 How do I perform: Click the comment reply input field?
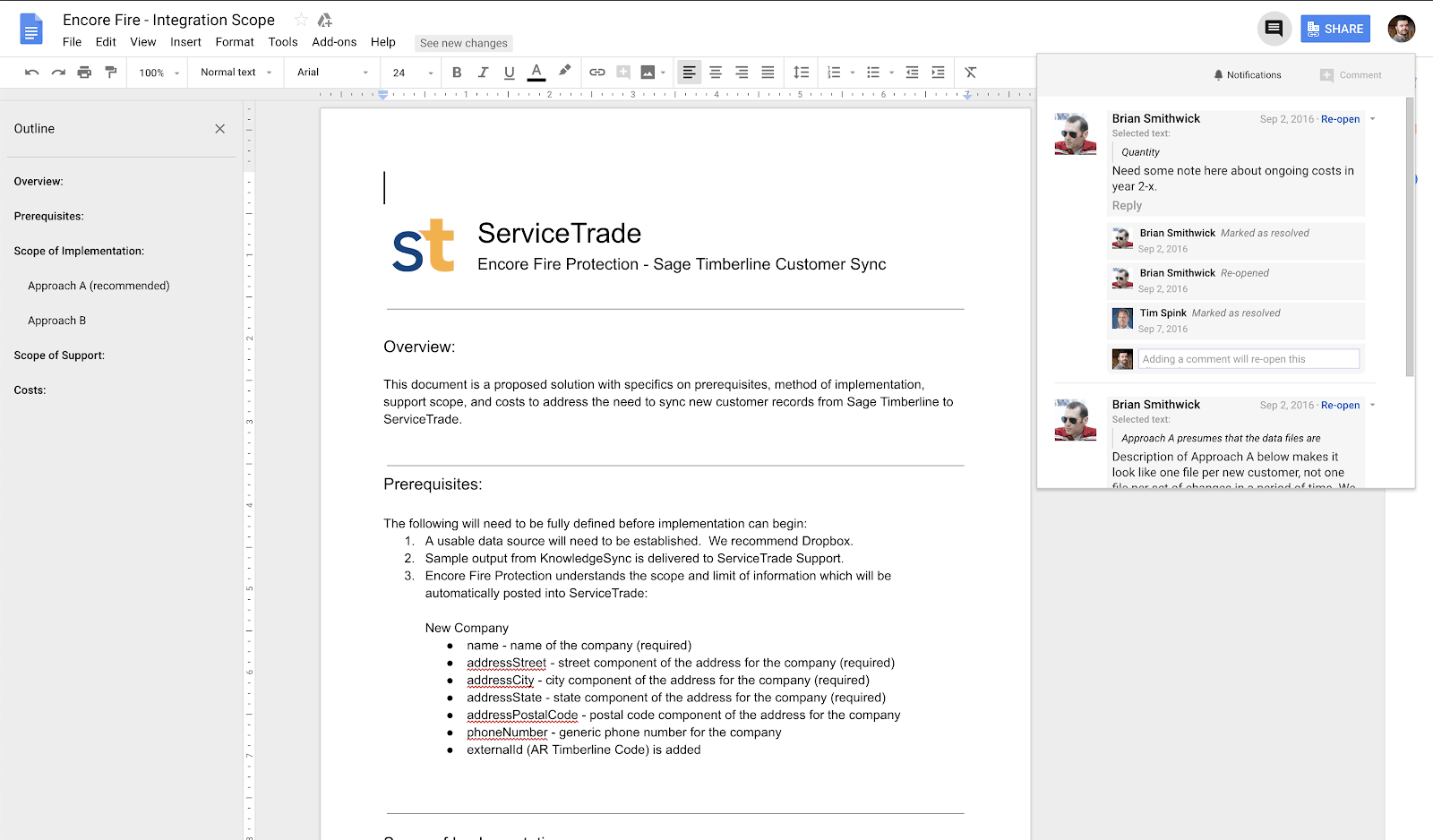pos(1249,359)
